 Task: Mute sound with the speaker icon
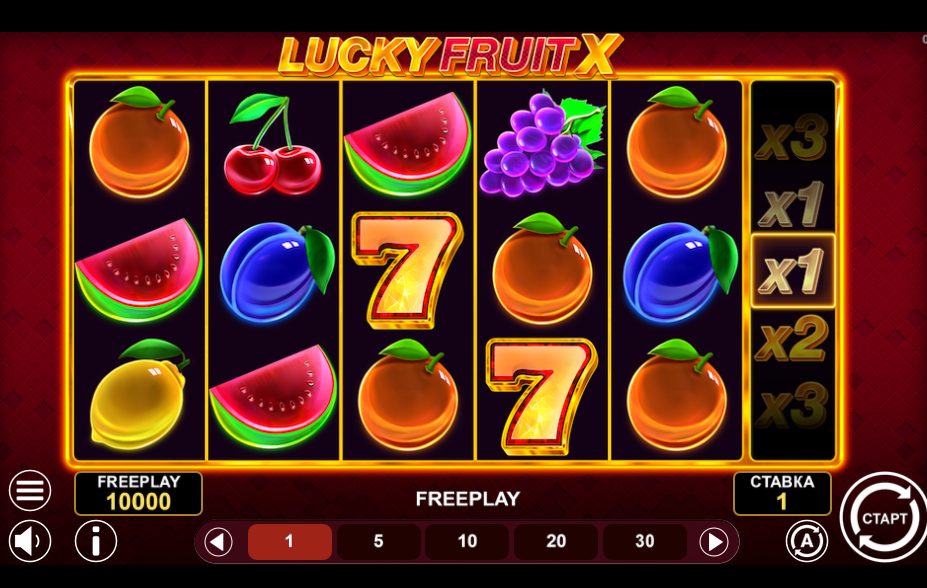[x=30, y=541]
